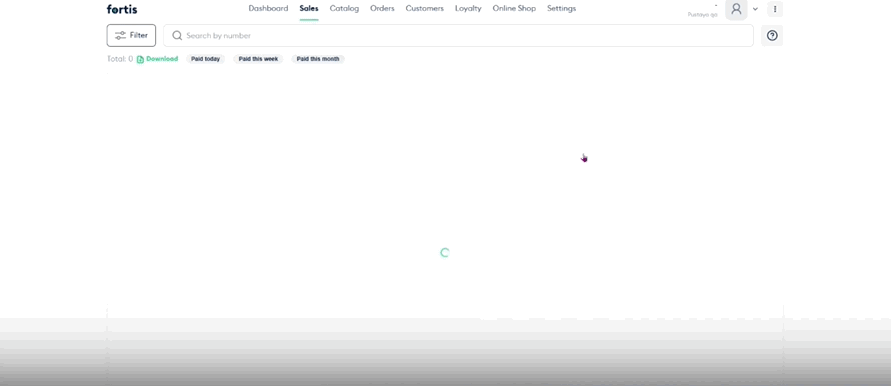891x386 pixels.
Task: Download the sales report
Action: point(157,59)
